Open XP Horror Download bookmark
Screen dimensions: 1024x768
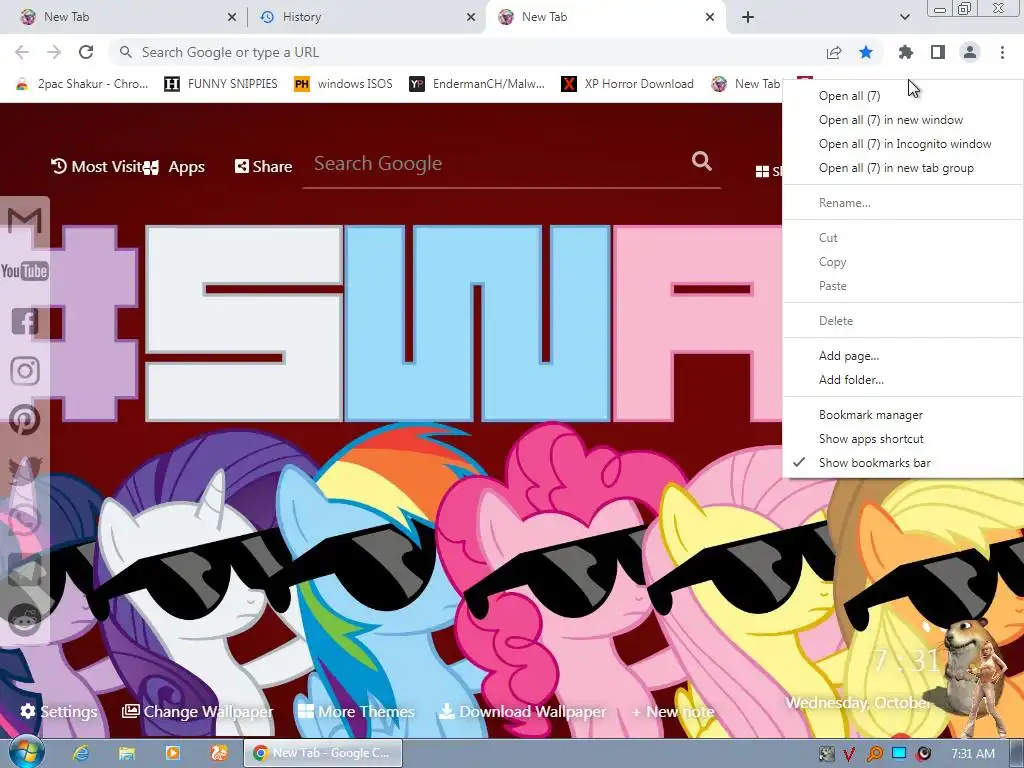[628, 84]
